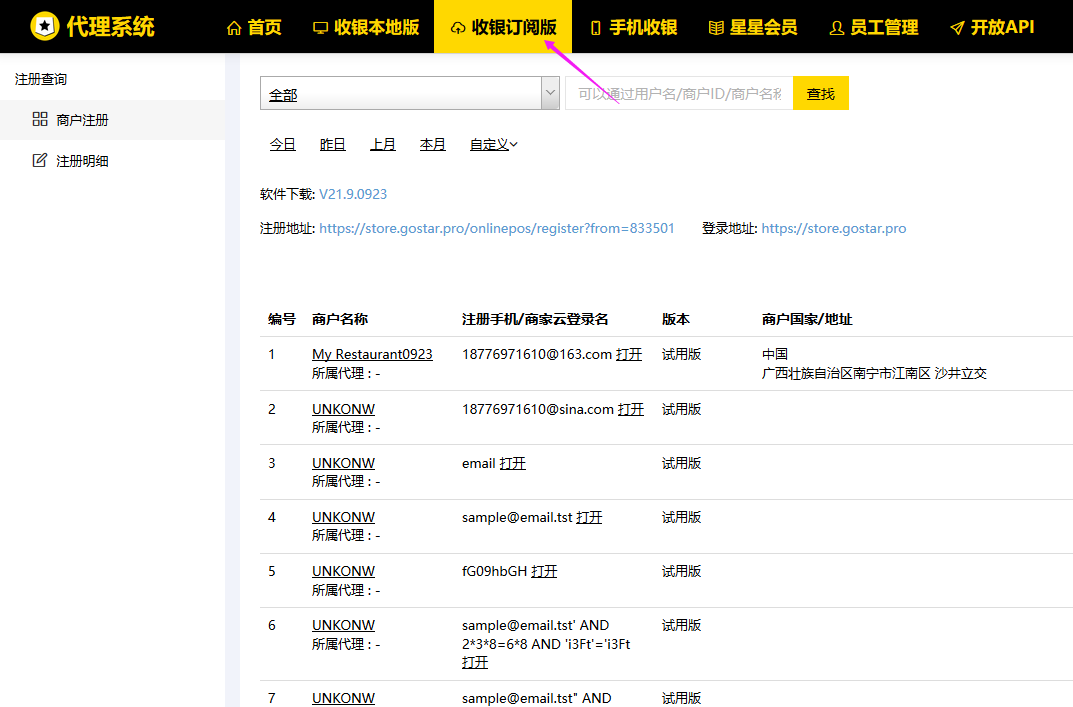
Task: Click the 商户名称 column header
Action: click(340, 319)
